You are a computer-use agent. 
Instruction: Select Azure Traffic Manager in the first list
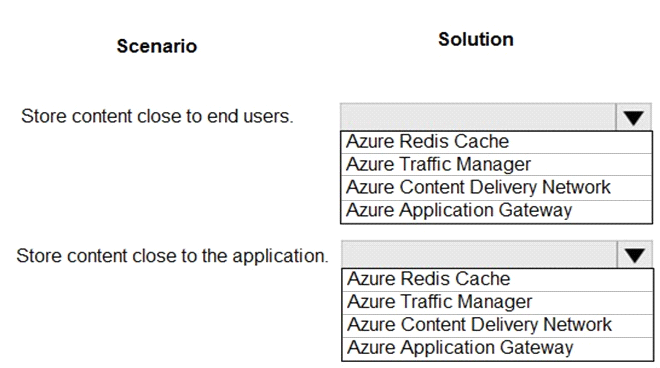click(x=496, y=165)
